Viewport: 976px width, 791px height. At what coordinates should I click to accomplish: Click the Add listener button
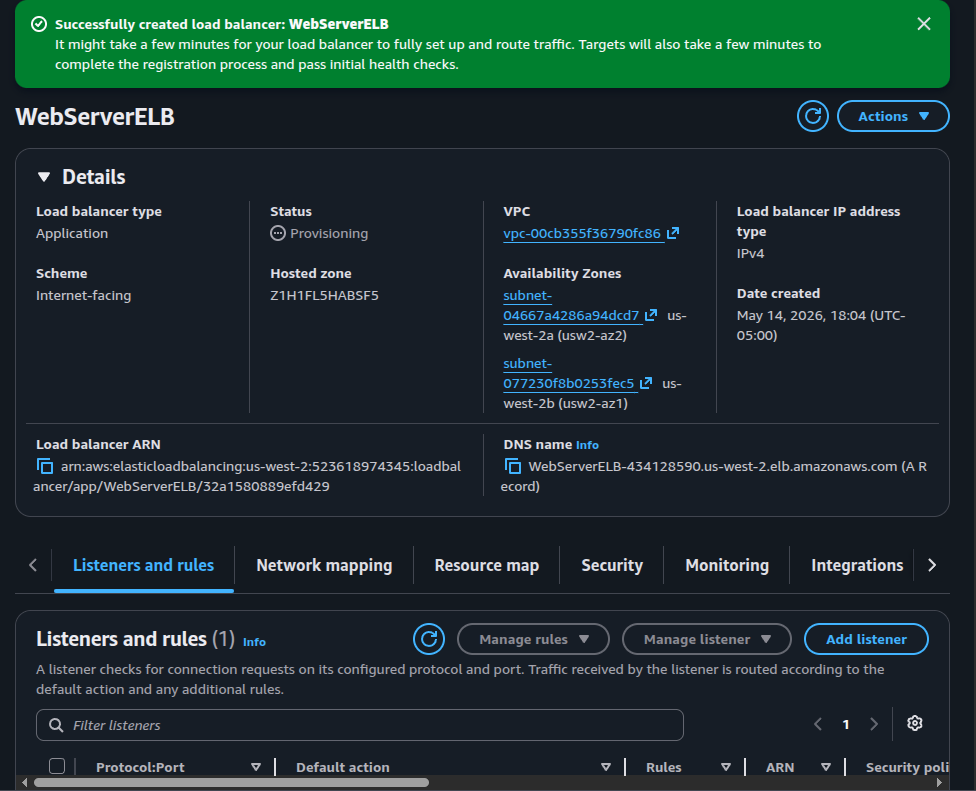[866, 639]
